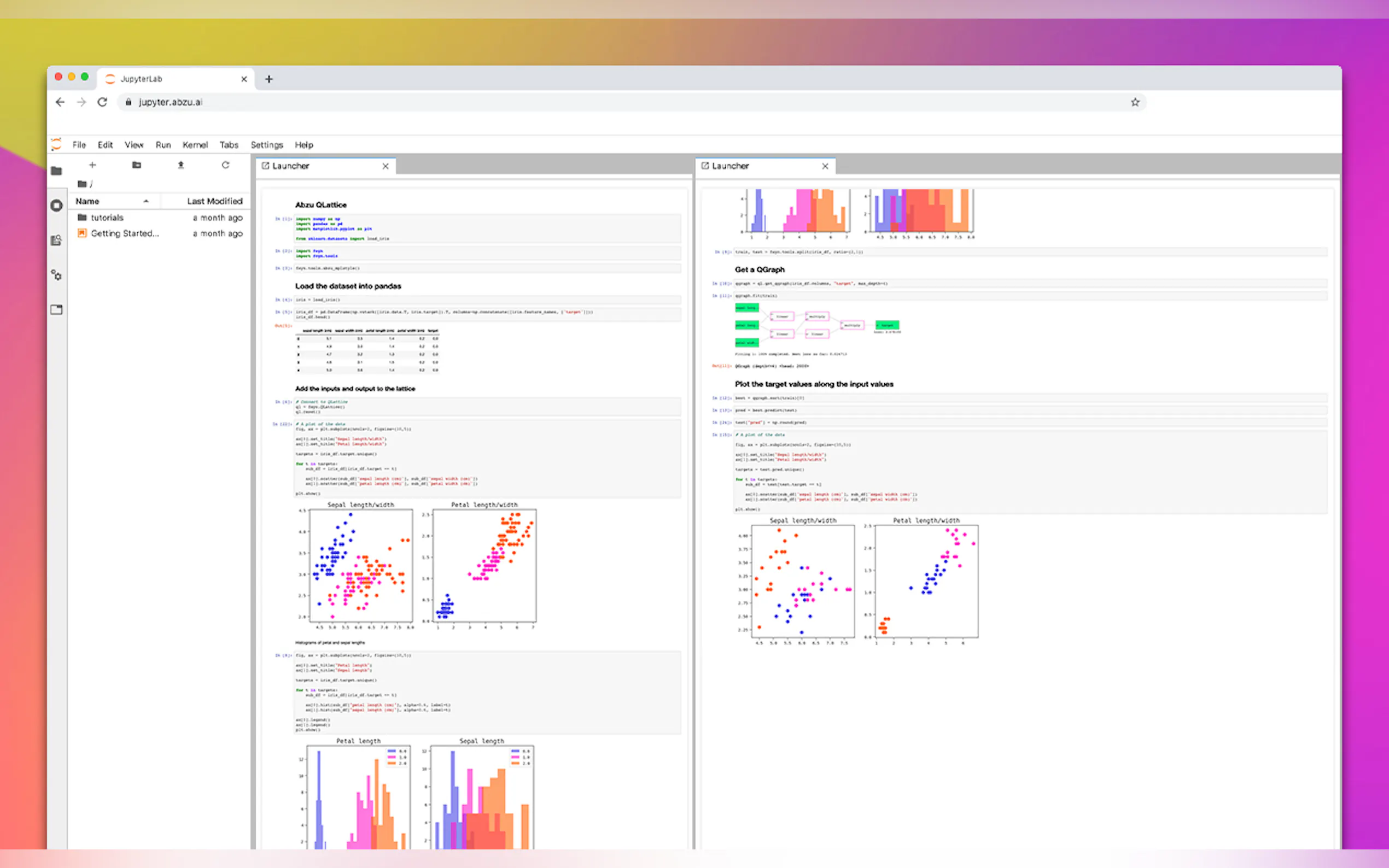The width and height of the screenshot is (1389, 868).
Task: Click the upload files icon
Action: 181,165
